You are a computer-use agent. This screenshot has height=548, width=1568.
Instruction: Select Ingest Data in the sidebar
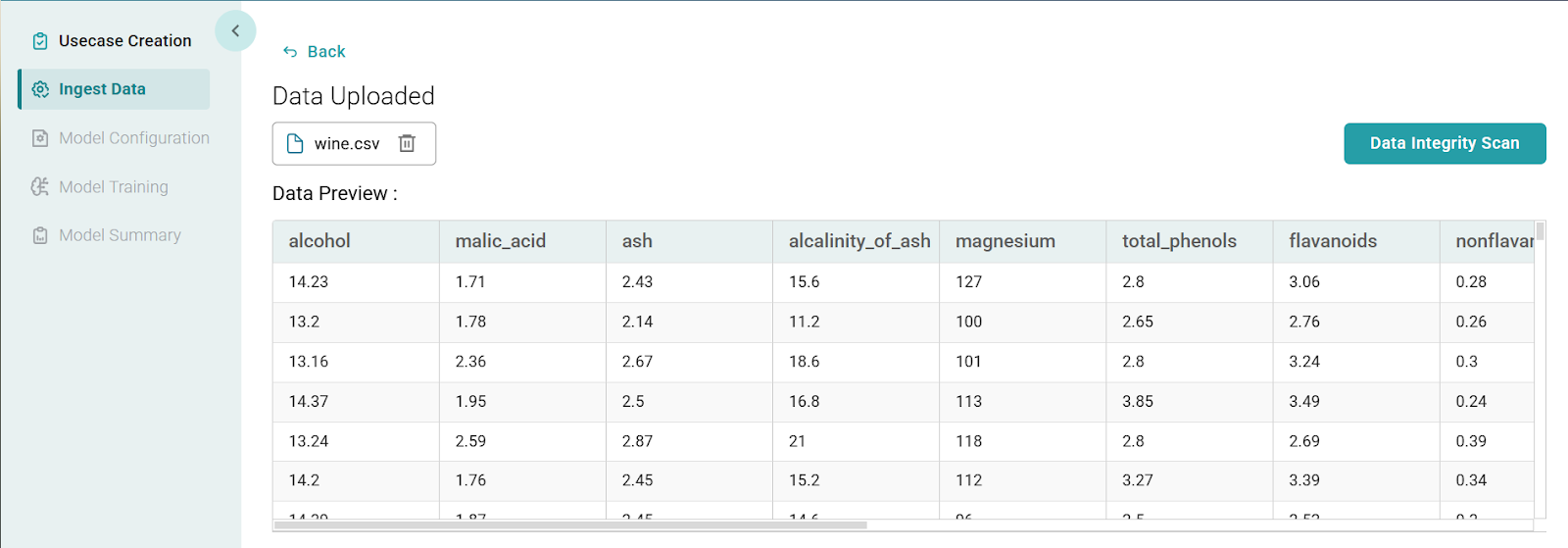[x=114, y=89]
